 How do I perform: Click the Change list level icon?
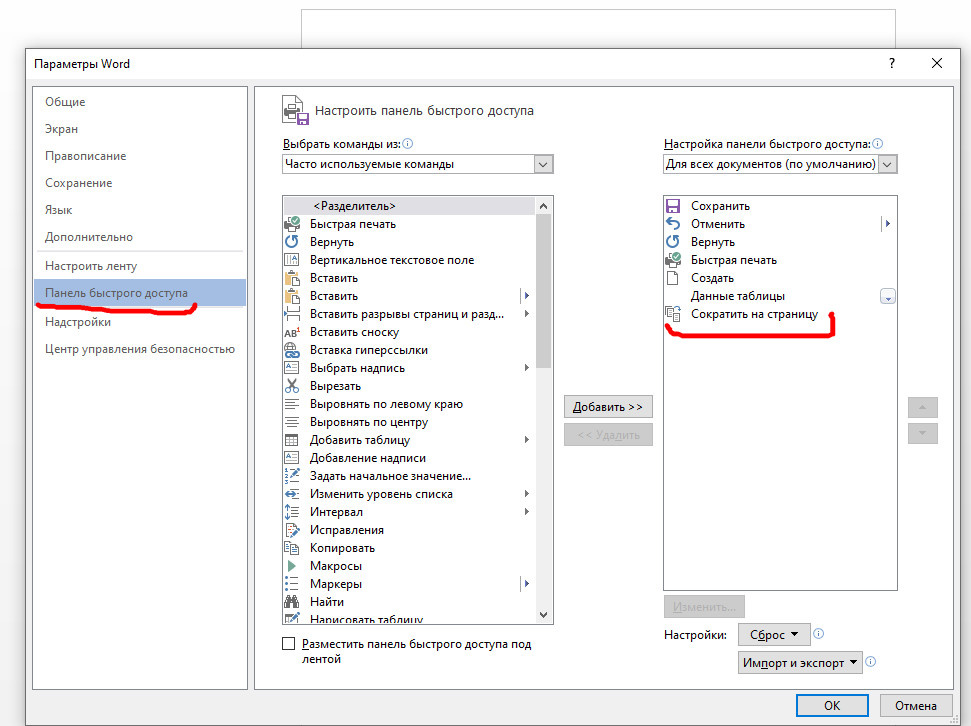292,494
